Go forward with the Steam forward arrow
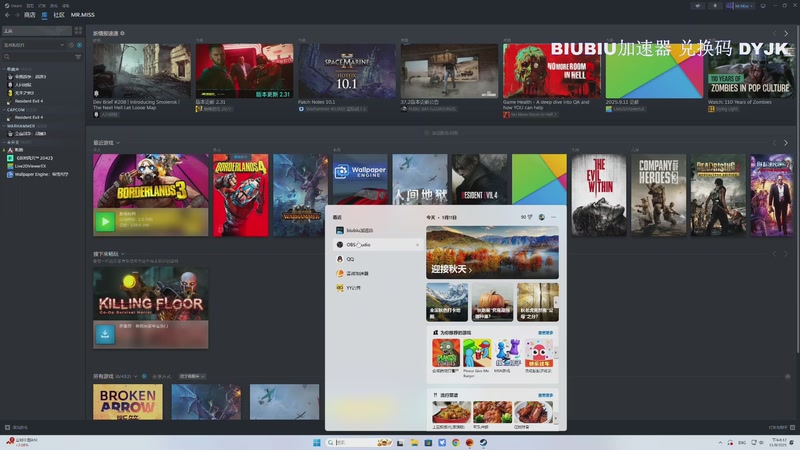This screenshot has width=800, height=450. coord(17,15)
